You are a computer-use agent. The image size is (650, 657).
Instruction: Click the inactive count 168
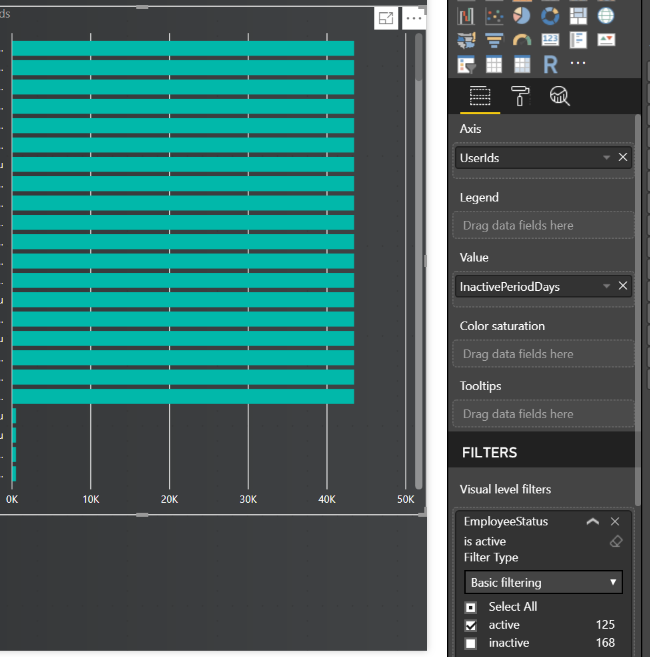605,643
